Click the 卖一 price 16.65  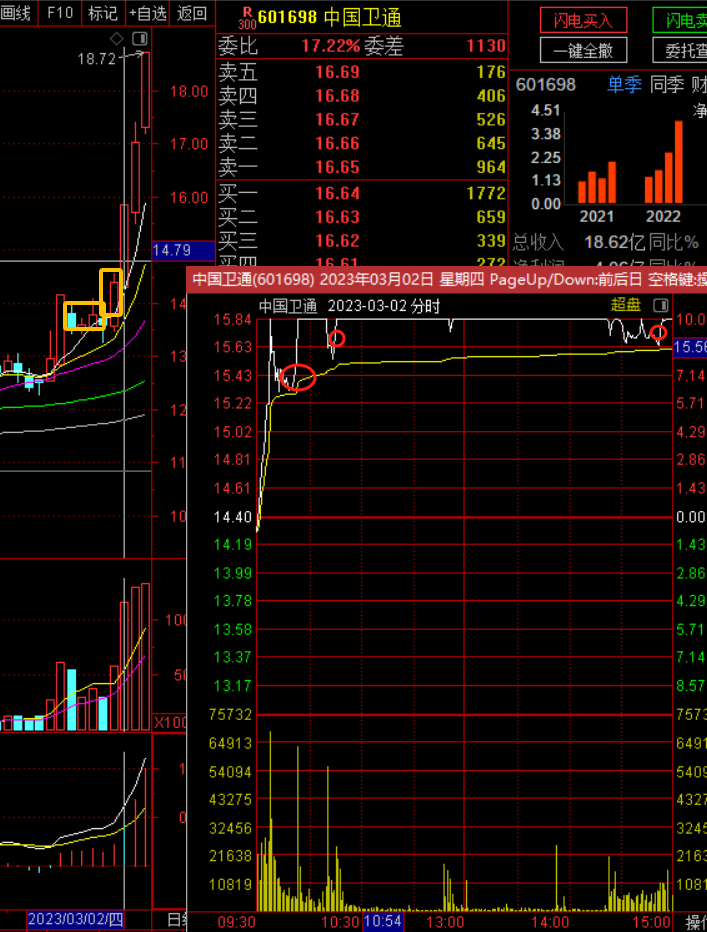[337, 167]
